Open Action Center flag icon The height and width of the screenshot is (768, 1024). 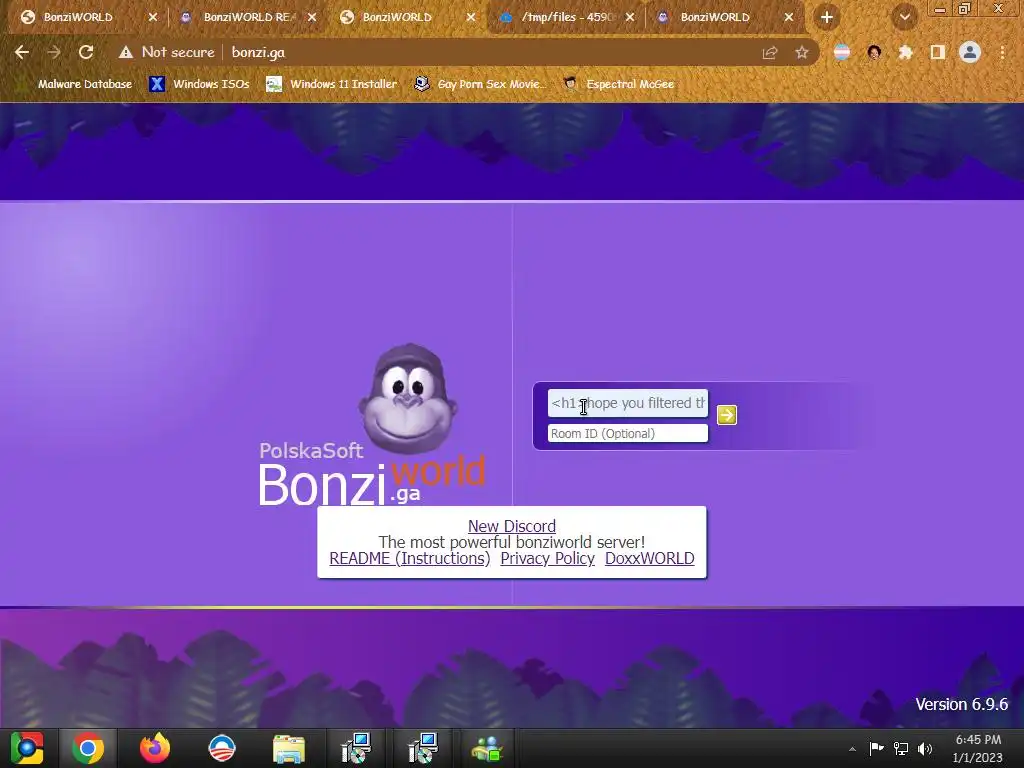tap(876, 748)
